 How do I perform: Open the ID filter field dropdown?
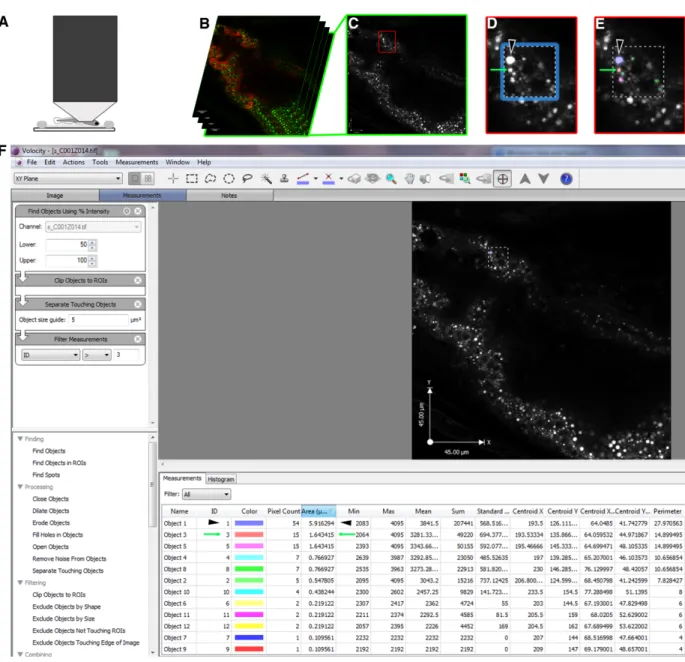click(50, 355)
